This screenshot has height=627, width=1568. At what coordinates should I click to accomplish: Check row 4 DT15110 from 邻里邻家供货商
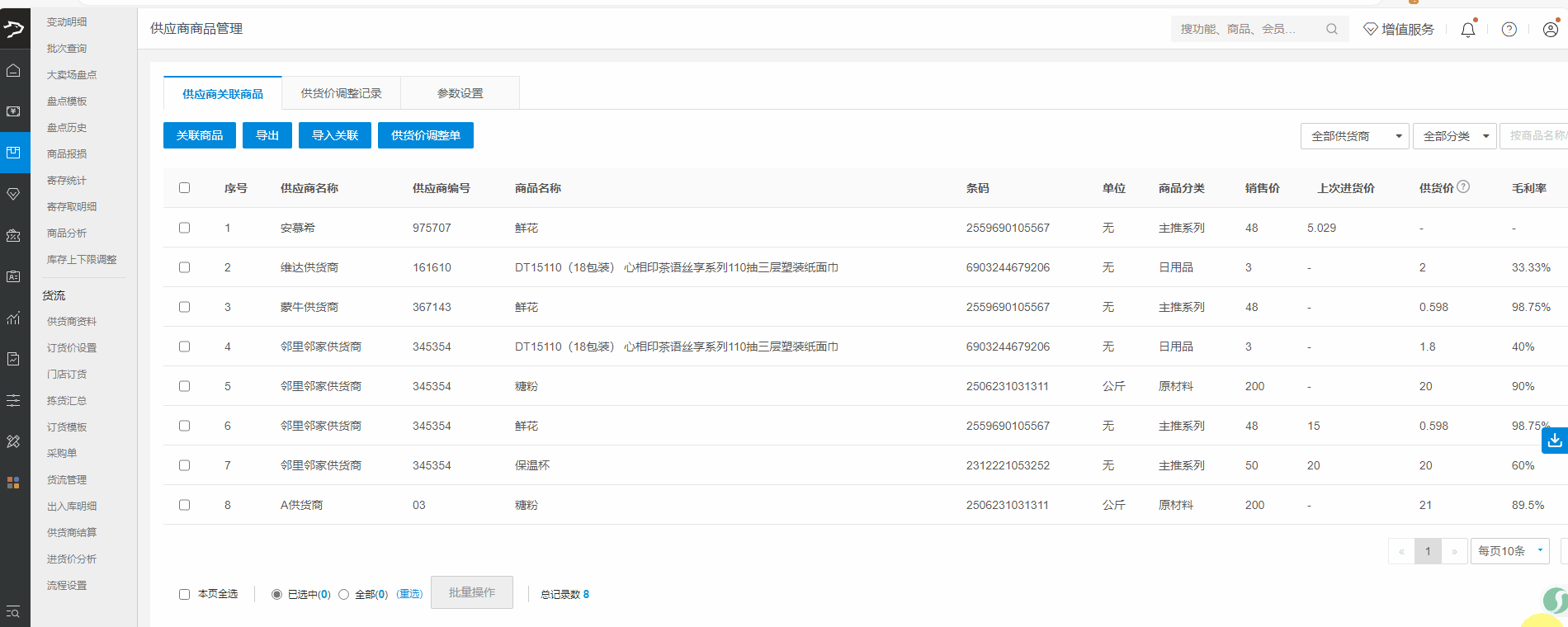pos(184,346)
